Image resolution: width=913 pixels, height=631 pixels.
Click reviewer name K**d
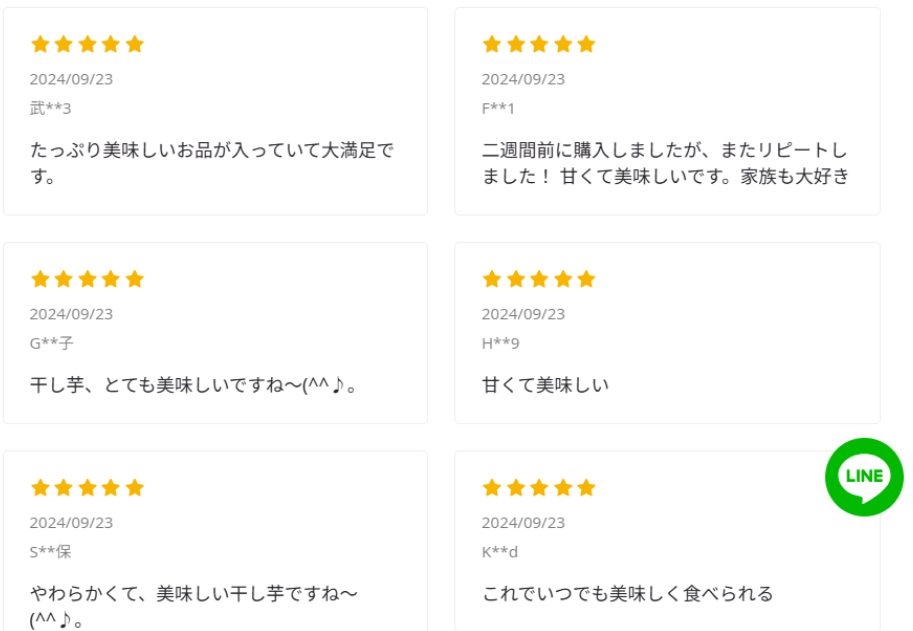[x=499, y=552]
